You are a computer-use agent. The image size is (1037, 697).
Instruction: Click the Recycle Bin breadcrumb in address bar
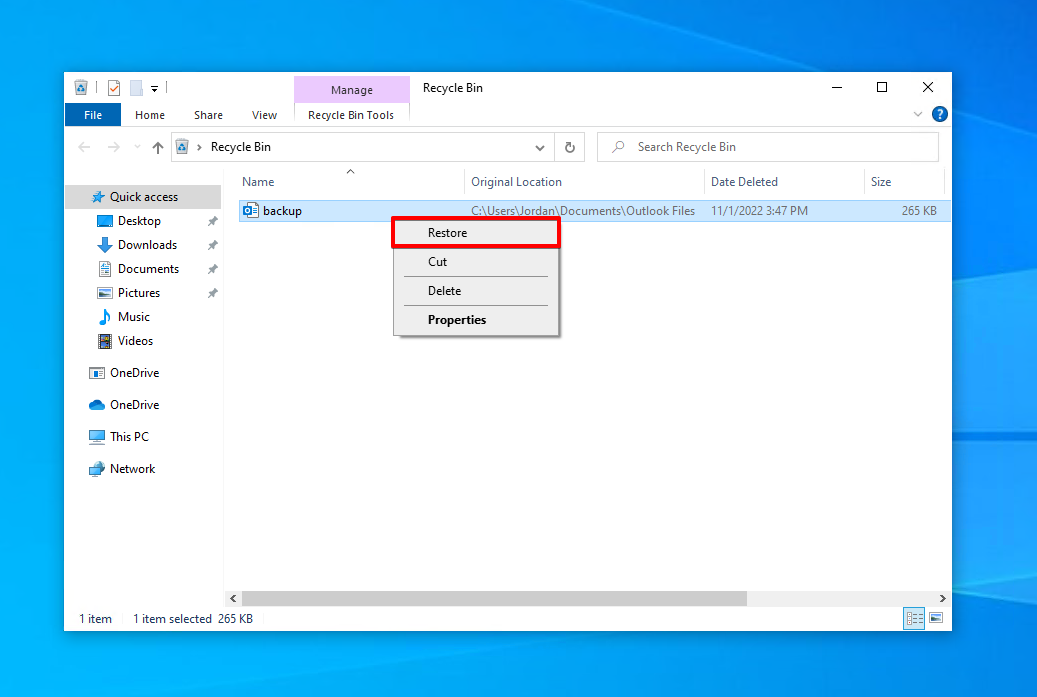pos(241,147)
